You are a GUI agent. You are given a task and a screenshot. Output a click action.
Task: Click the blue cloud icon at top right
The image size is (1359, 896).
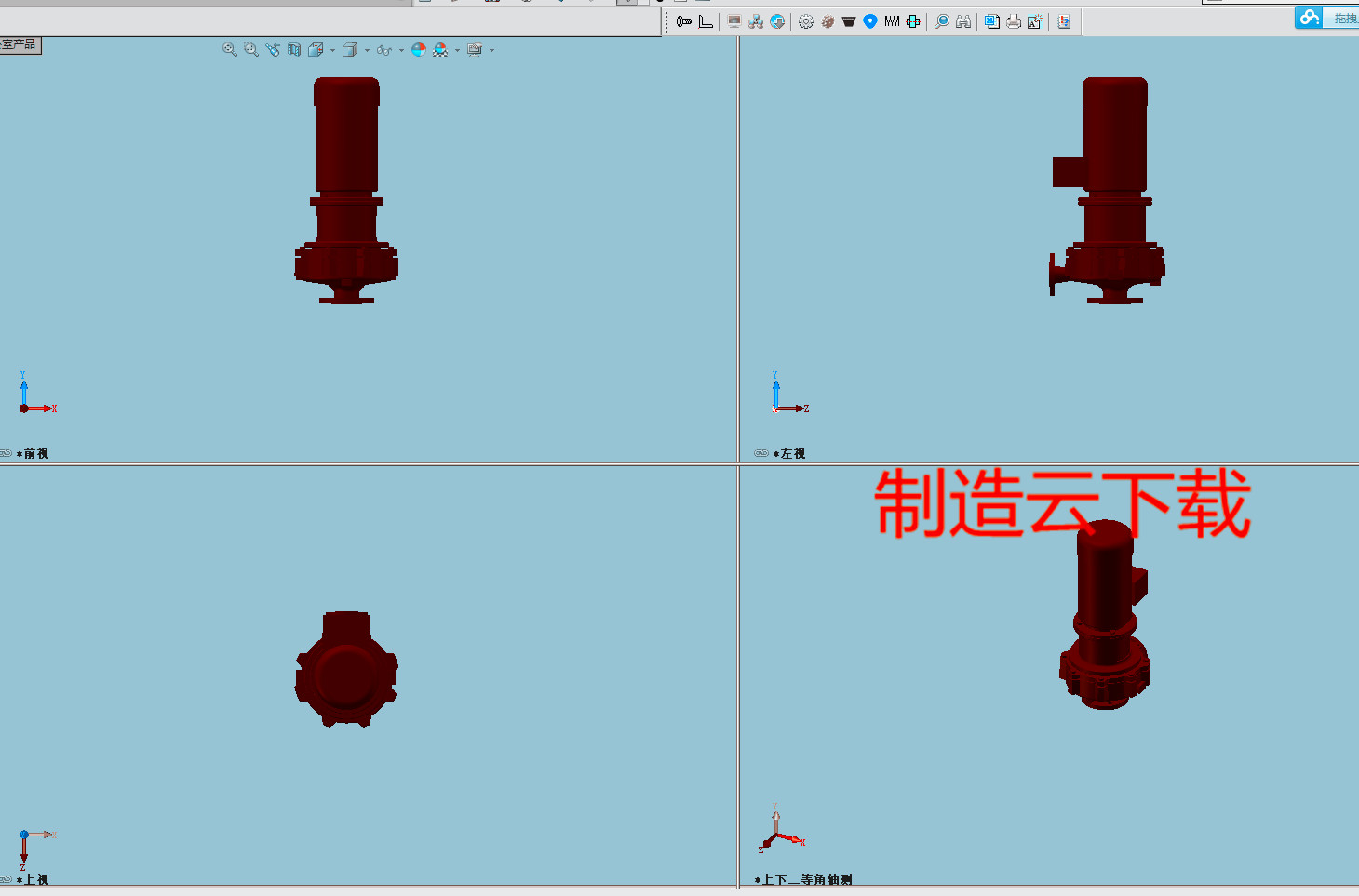tap(1310, 17)
